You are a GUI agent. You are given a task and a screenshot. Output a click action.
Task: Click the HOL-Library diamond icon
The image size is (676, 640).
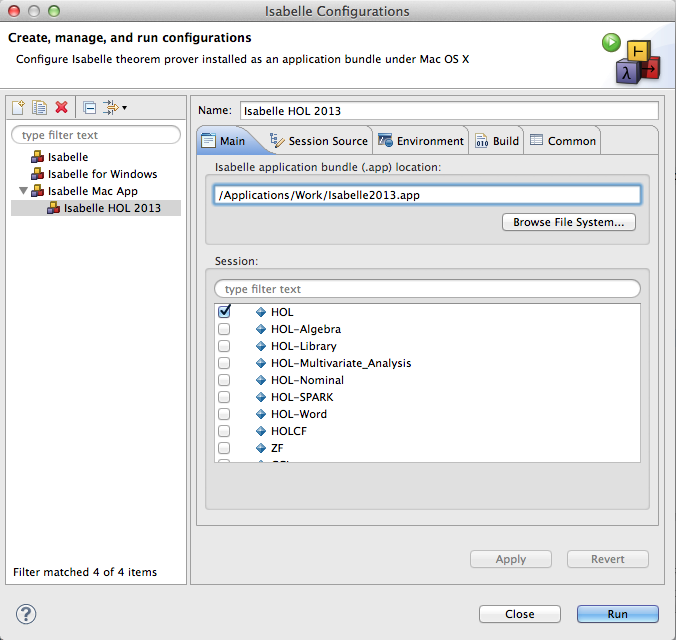(x=261, y=346)
